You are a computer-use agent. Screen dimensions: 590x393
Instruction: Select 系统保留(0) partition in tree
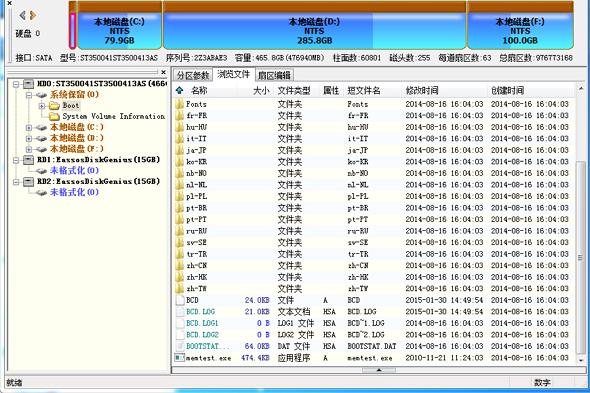[x=75, y=94]
